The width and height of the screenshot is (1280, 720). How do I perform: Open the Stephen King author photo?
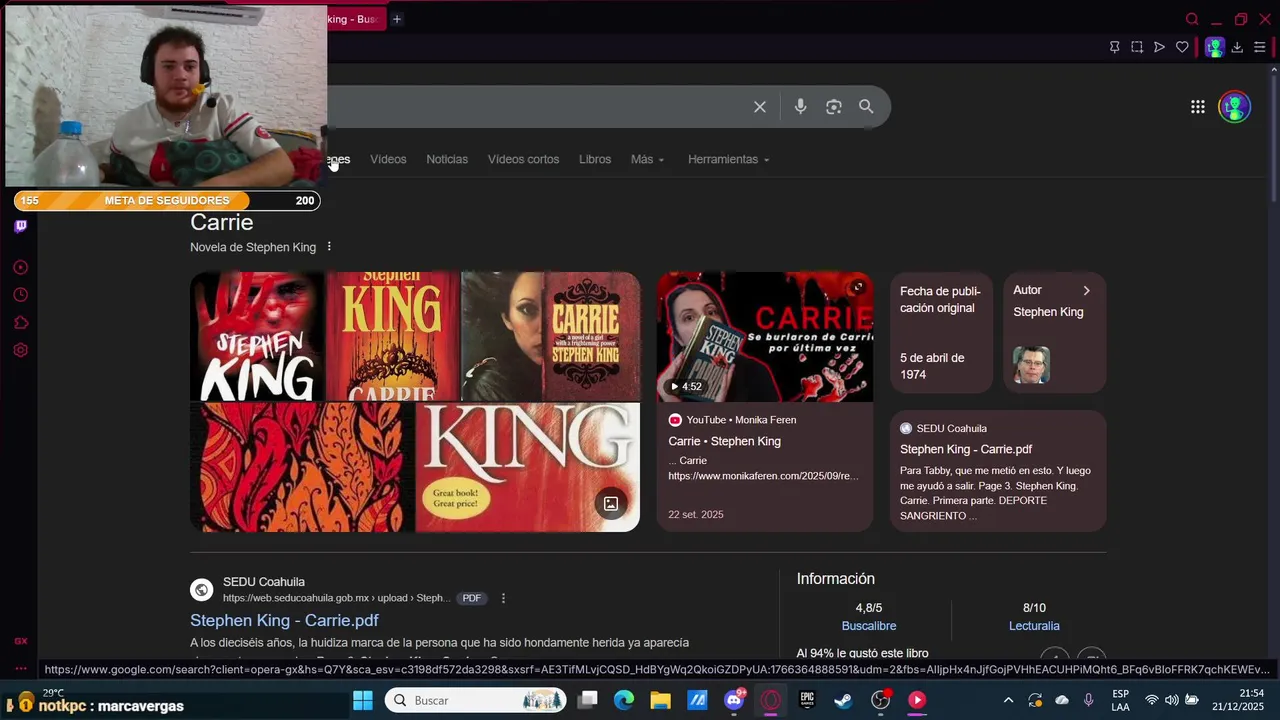point(1031,365)
